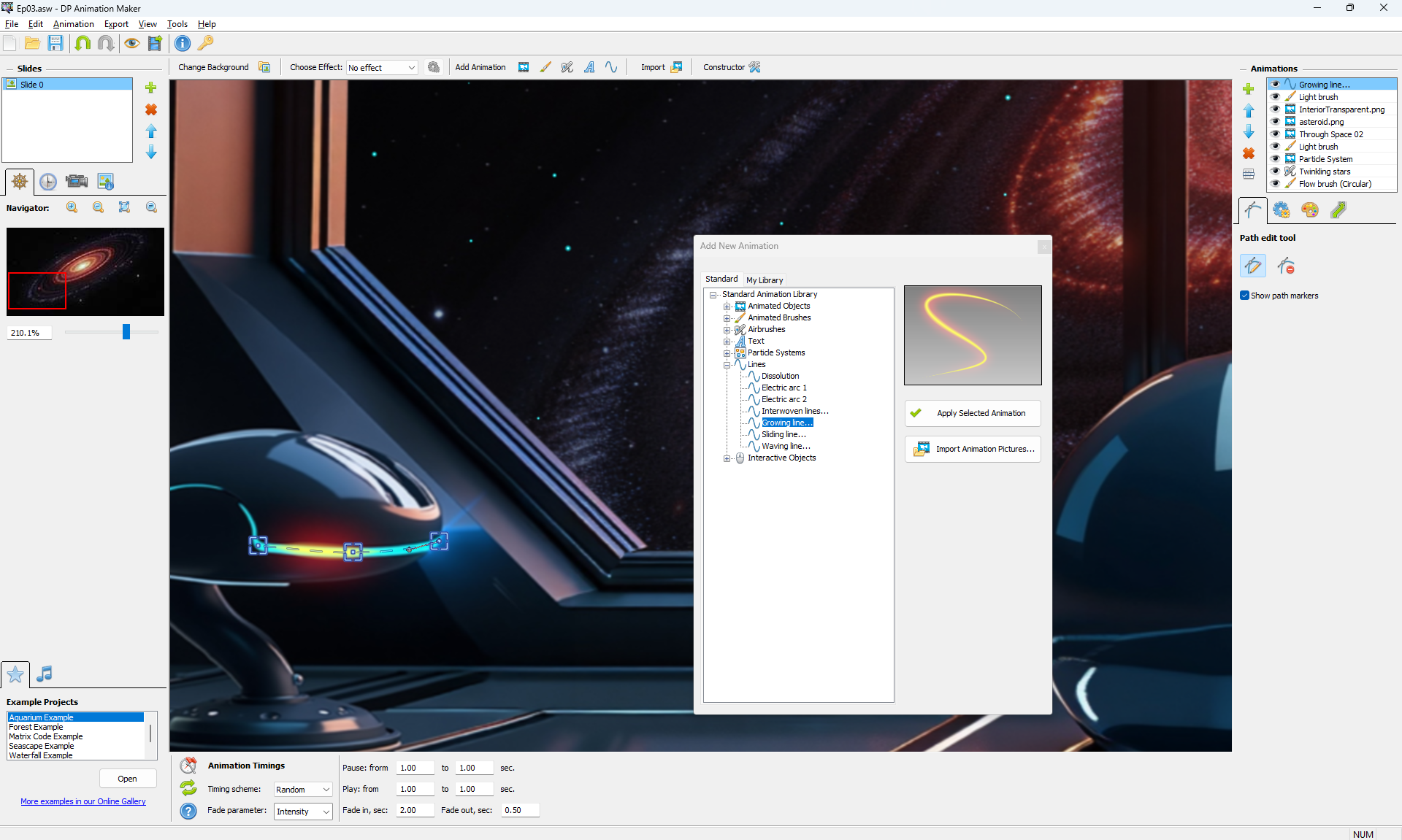Open the music tab icon
Viewport: 1402px width, 840px height.
[x=45, y=674]
